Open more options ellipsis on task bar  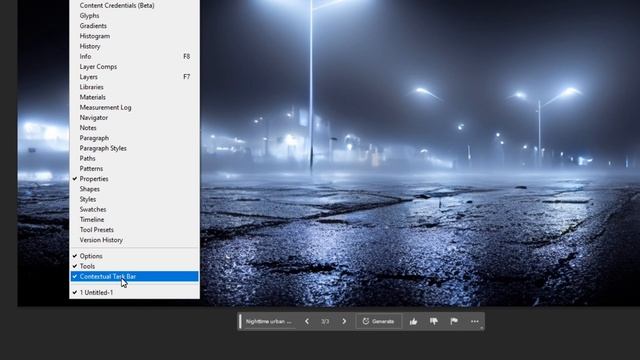(x=474, y=322)
